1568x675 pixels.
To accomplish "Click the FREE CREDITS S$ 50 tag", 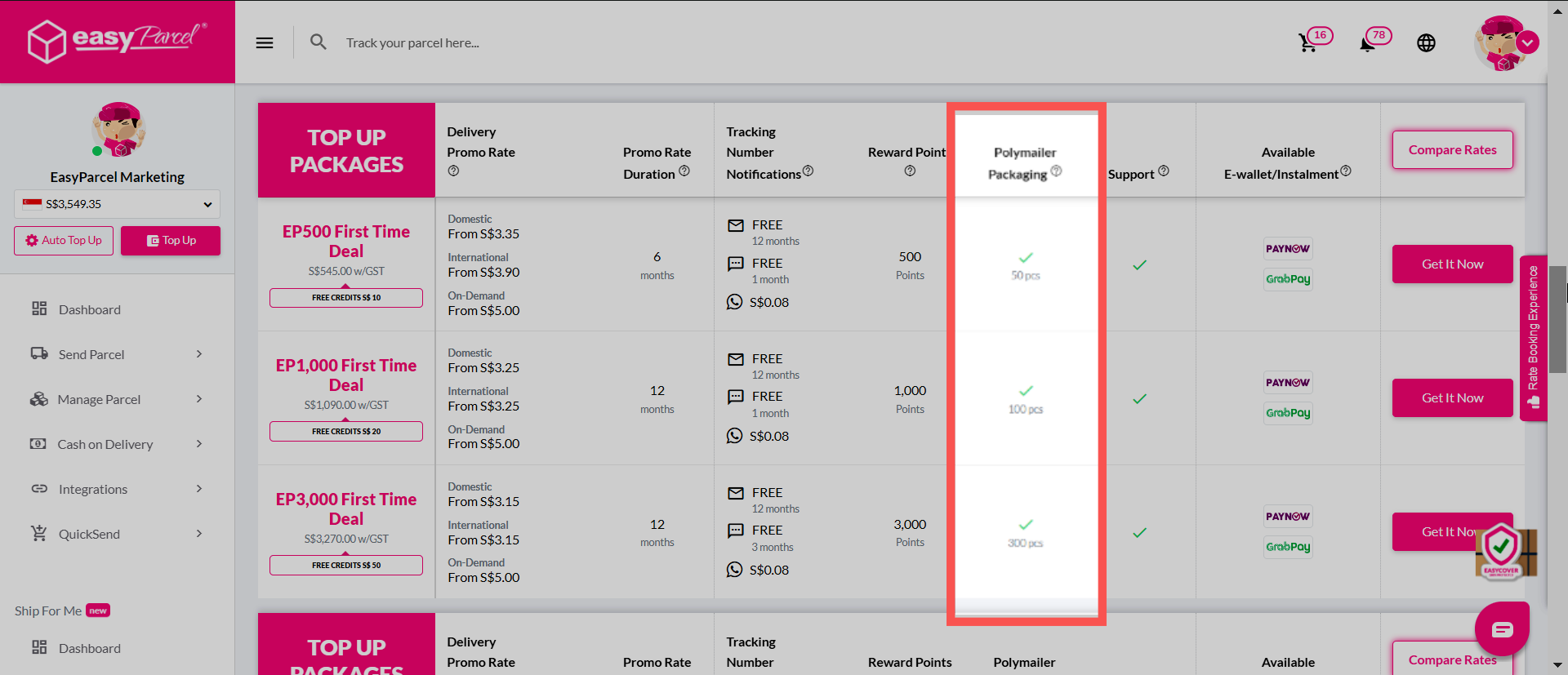I will (x=346, y=566).
